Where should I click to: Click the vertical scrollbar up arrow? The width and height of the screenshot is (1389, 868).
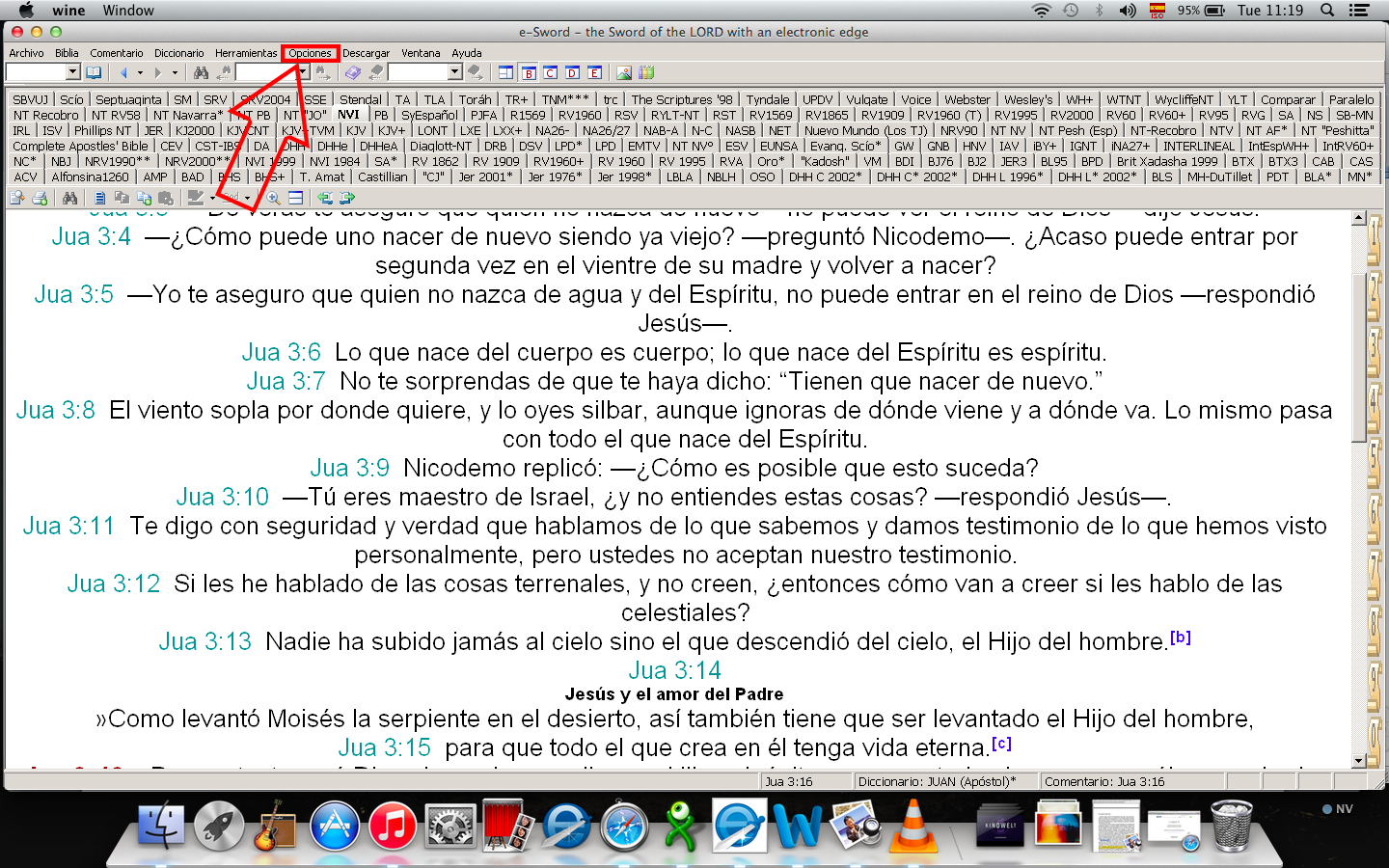coord(1359,218)
